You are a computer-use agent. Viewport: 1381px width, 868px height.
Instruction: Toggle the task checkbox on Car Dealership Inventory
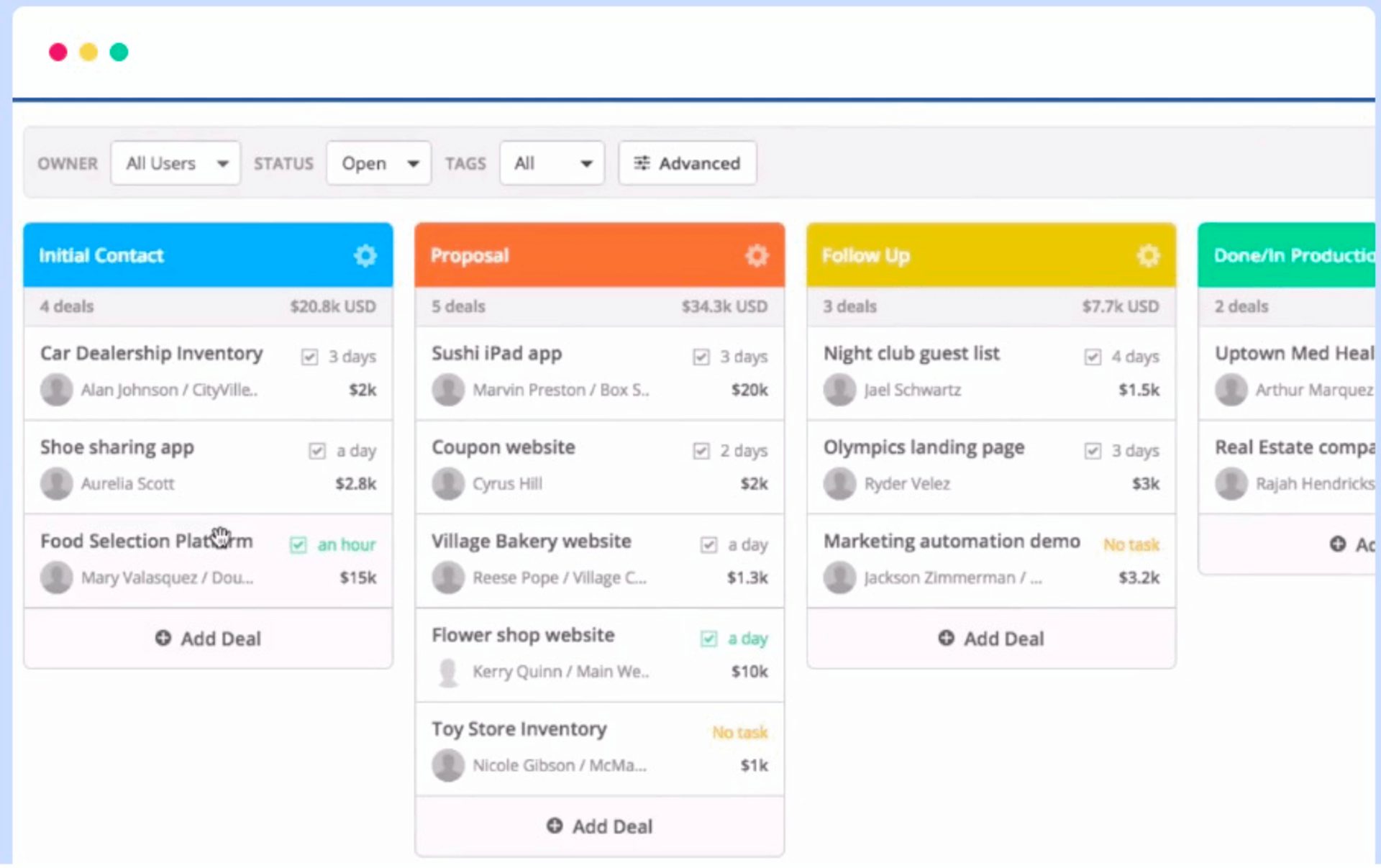pos(309,355)
